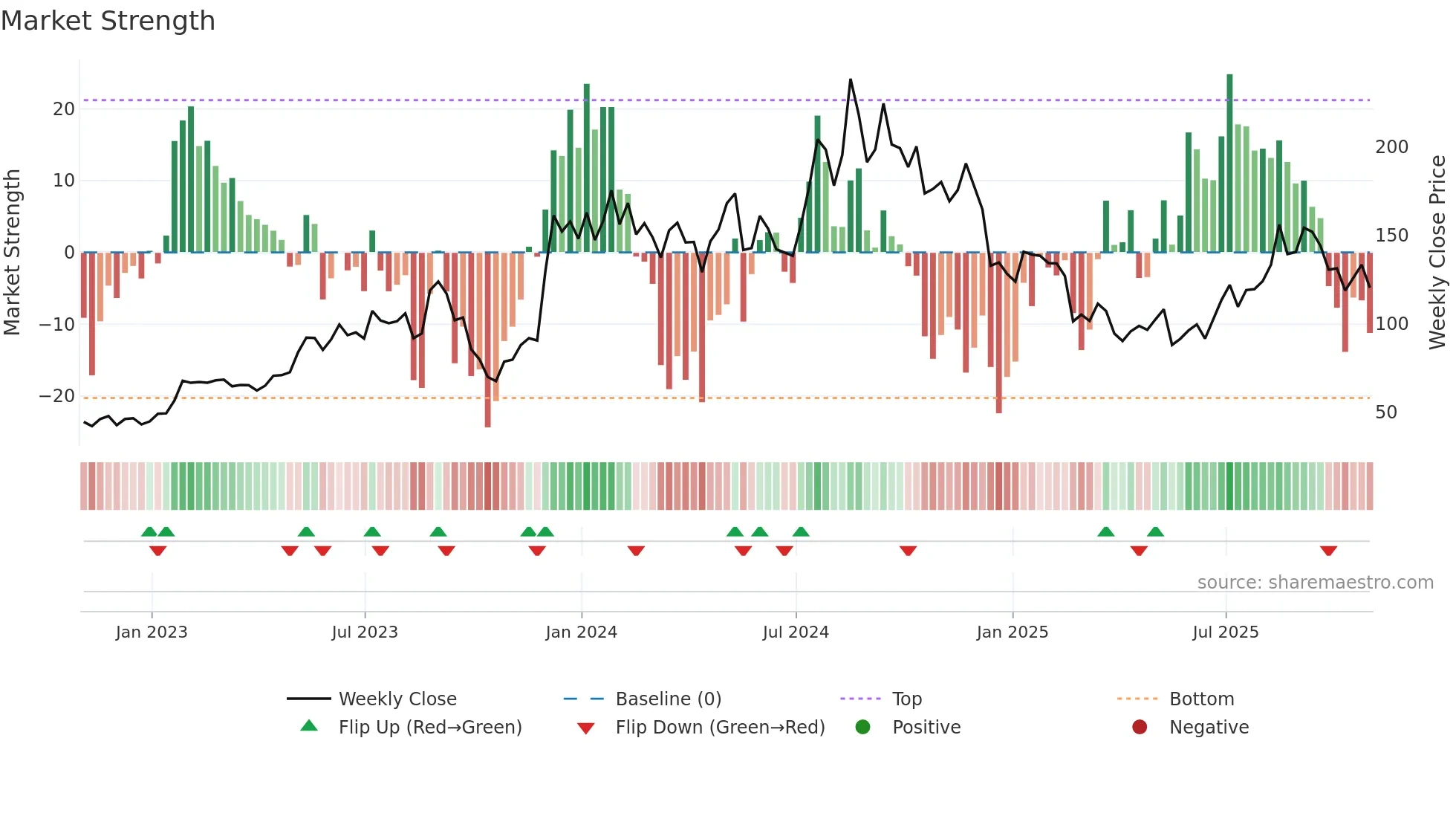Open the sharemaestro.com source link
This screenshot has width=1456, height=819.
(x=1315, y=582)
